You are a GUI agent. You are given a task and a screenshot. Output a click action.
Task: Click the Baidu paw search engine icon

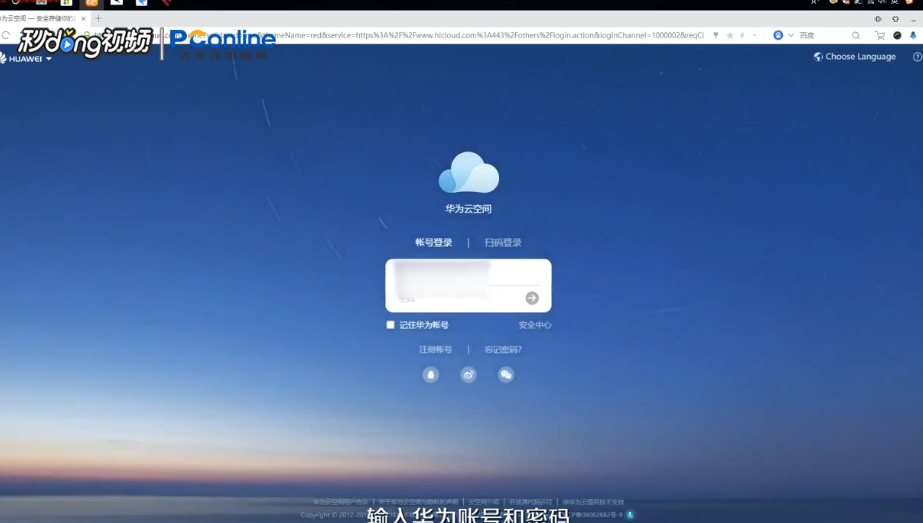pyautogui.click(x=778, y=35)
